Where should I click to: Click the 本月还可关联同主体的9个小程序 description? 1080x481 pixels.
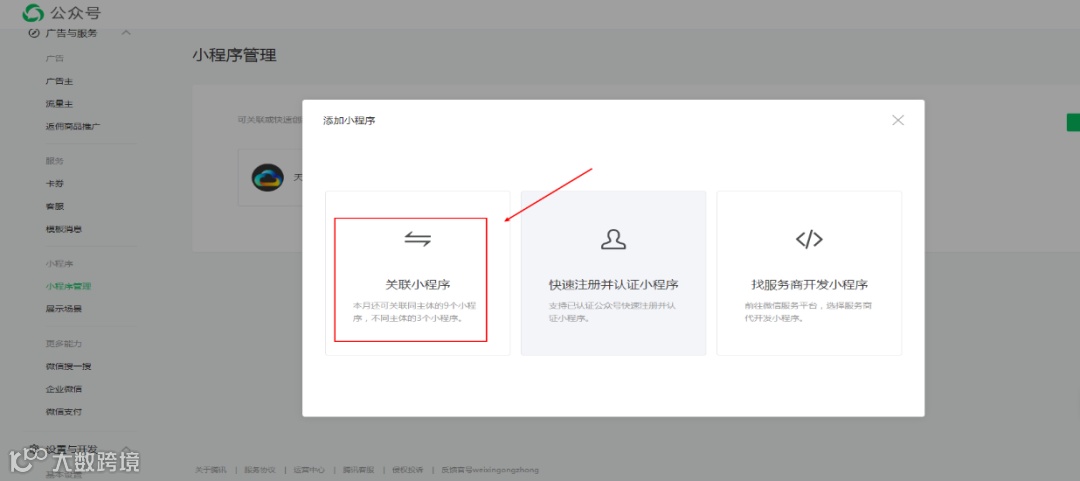pyautogui.click(x=417, y=312)
